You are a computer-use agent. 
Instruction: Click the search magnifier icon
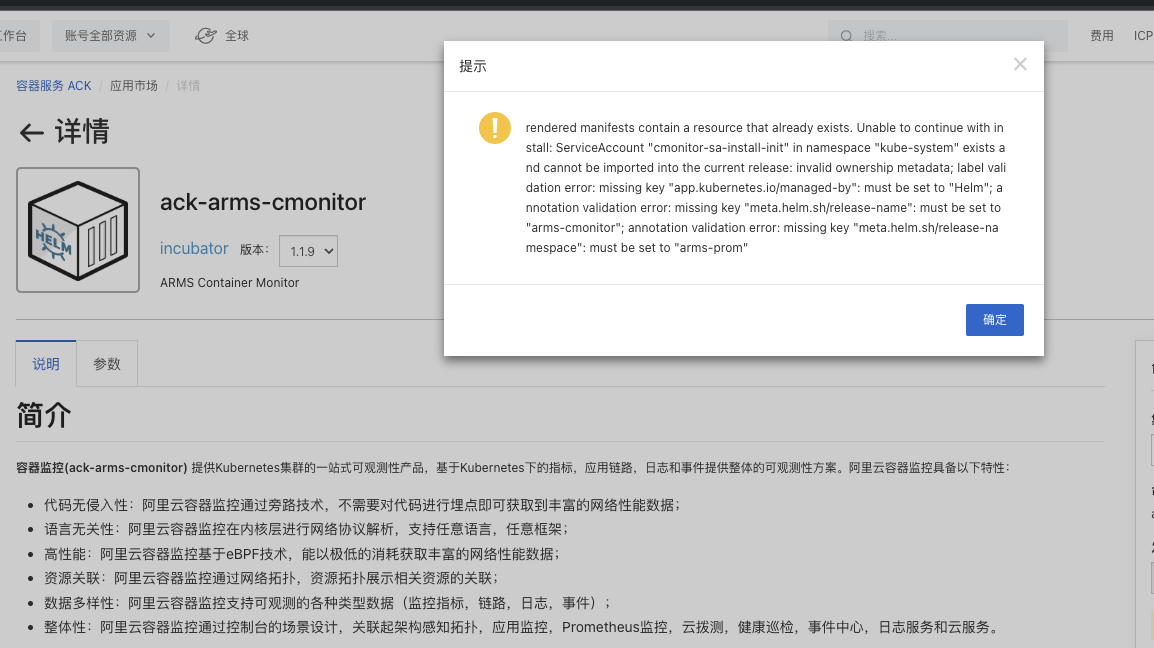pyautogui.click(x=846, y=36)
